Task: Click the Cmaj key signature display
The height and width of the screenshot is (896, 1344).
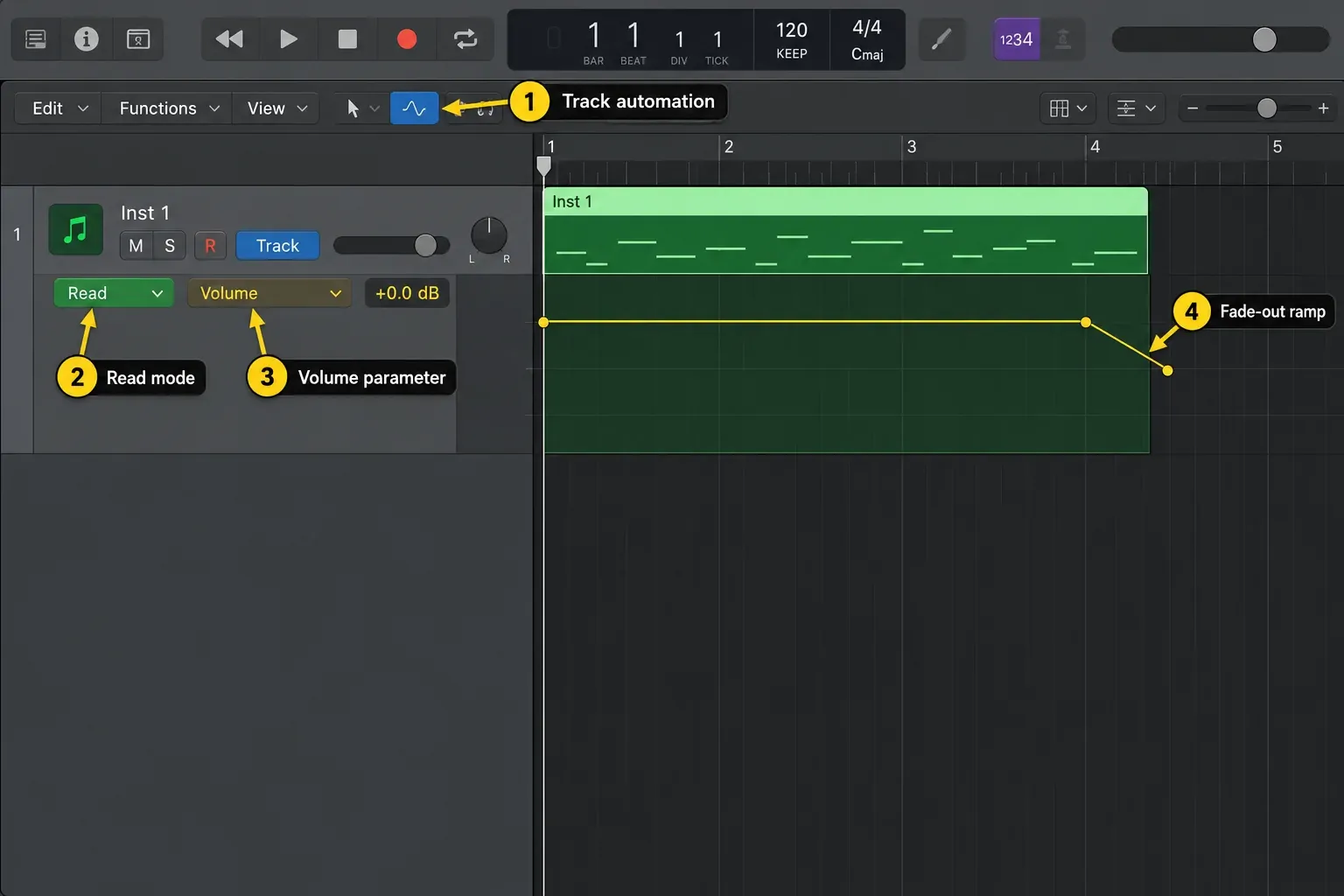Action: [867, 54]
